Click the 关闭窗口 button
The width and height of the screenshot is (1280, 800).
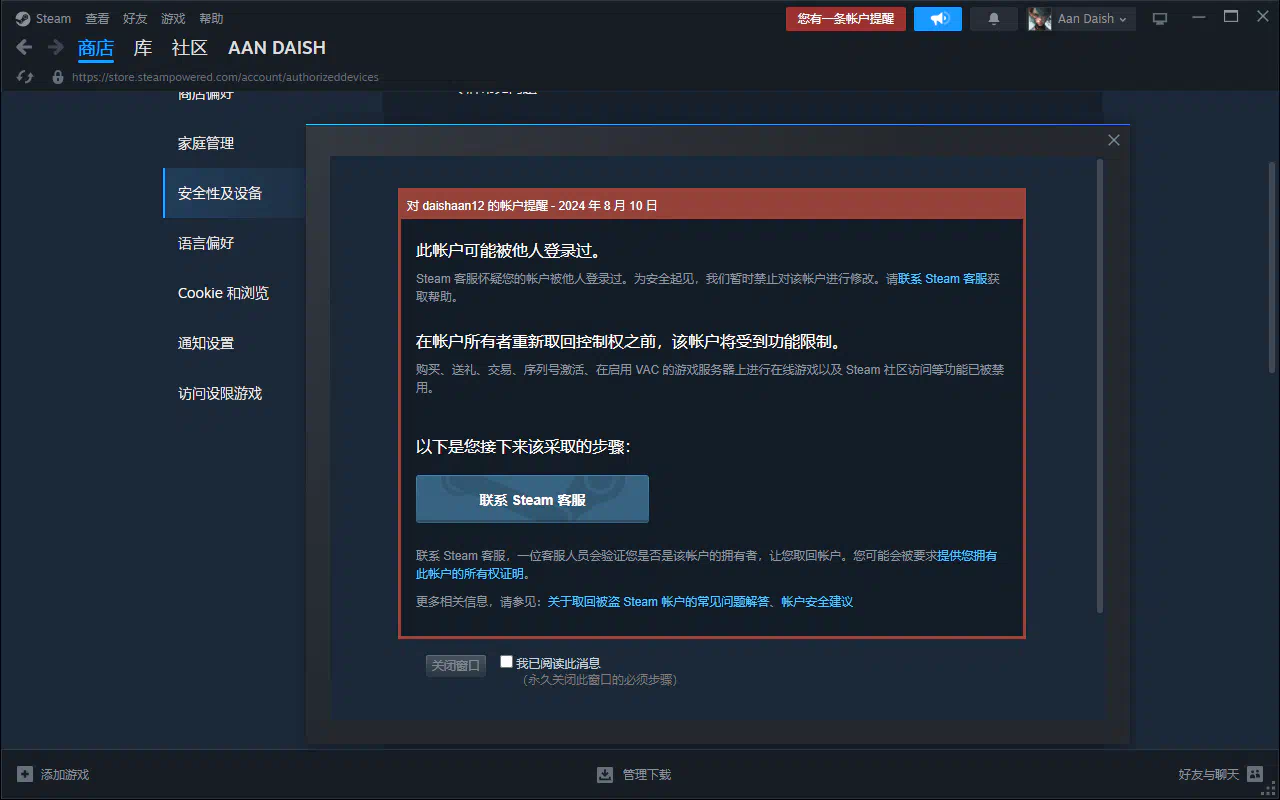pyautogui.click(x=455, y=665)
